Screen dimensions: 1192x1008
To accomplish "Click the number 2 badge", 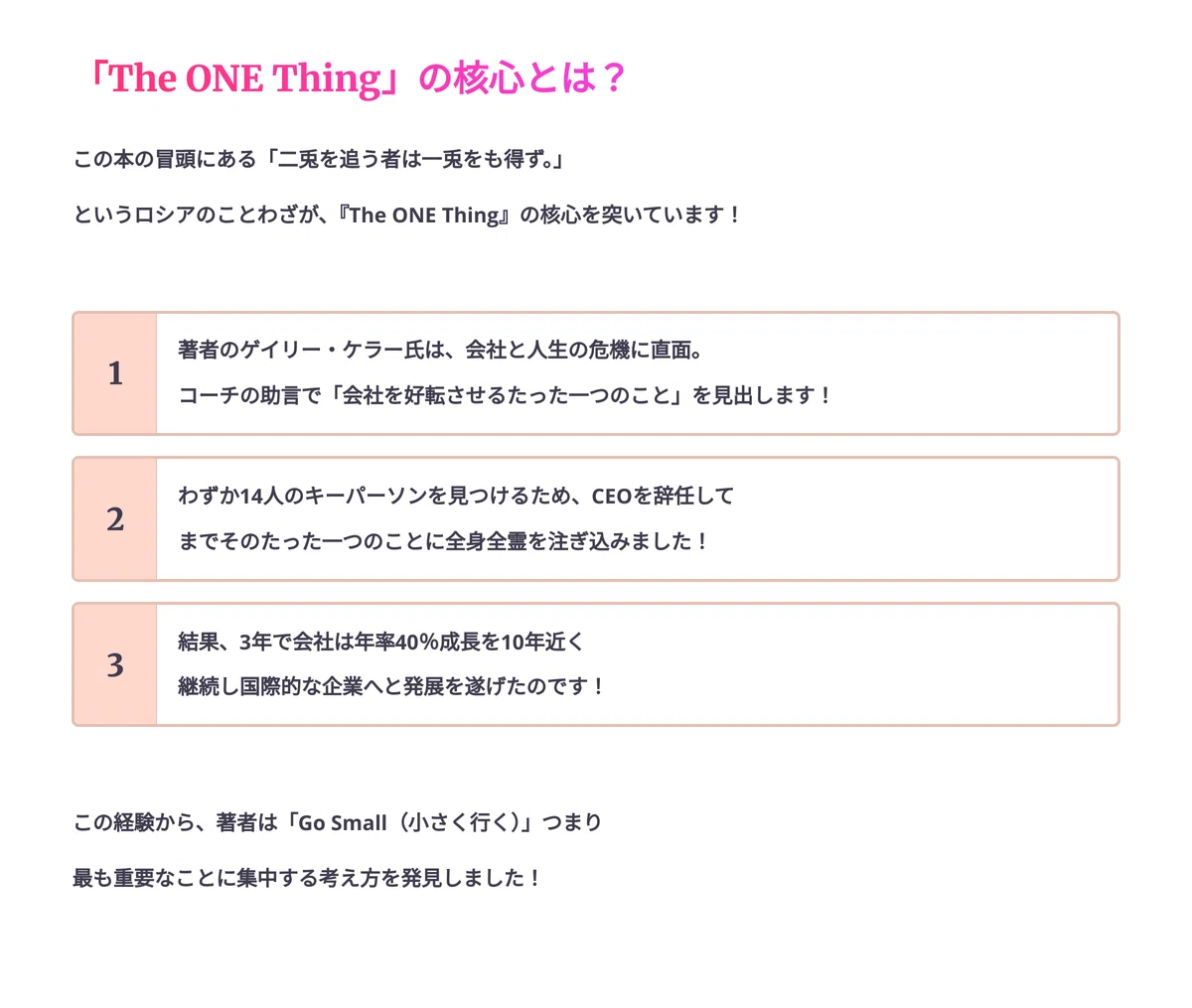I will point(115,518).
